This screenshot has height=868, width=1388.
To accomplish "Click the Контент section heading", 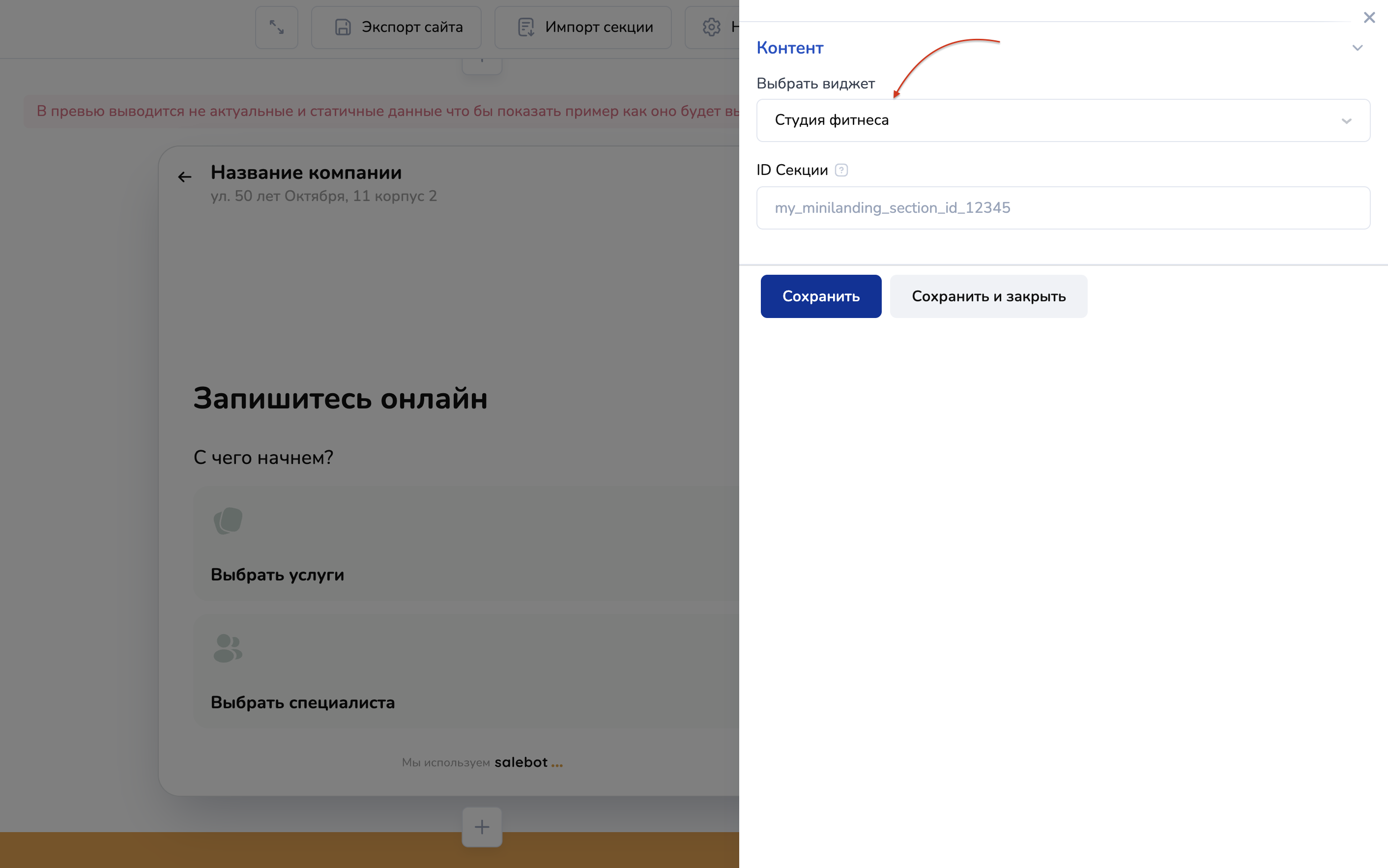I will (x=789, y=48).
